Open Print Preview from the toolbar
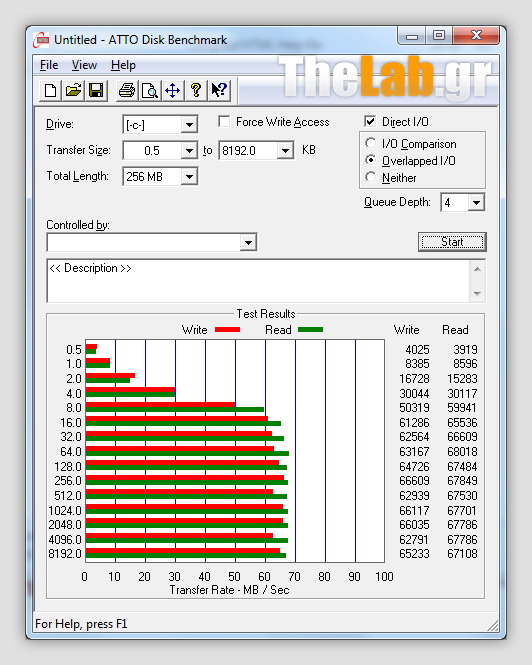The height and width of the screenshot is (665, 532). click(150, 90)
